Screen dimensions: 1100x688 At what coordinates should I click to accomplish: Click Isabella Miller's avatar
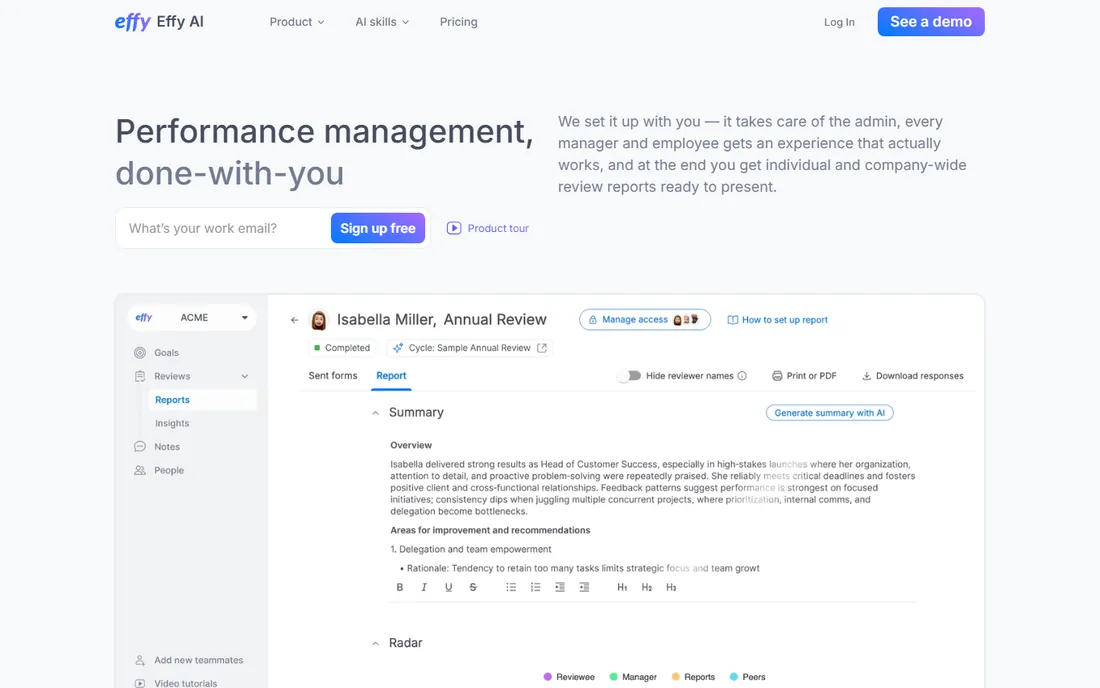point(318,320)
